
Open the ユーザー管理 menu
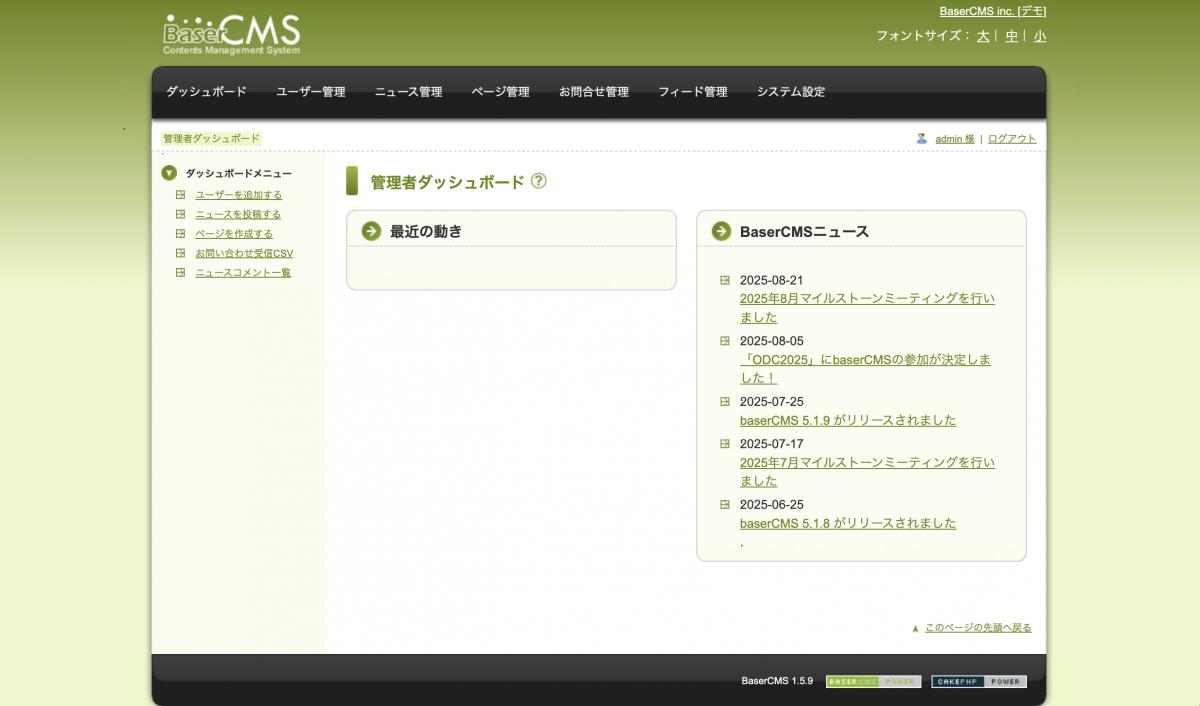pos(310,92)
